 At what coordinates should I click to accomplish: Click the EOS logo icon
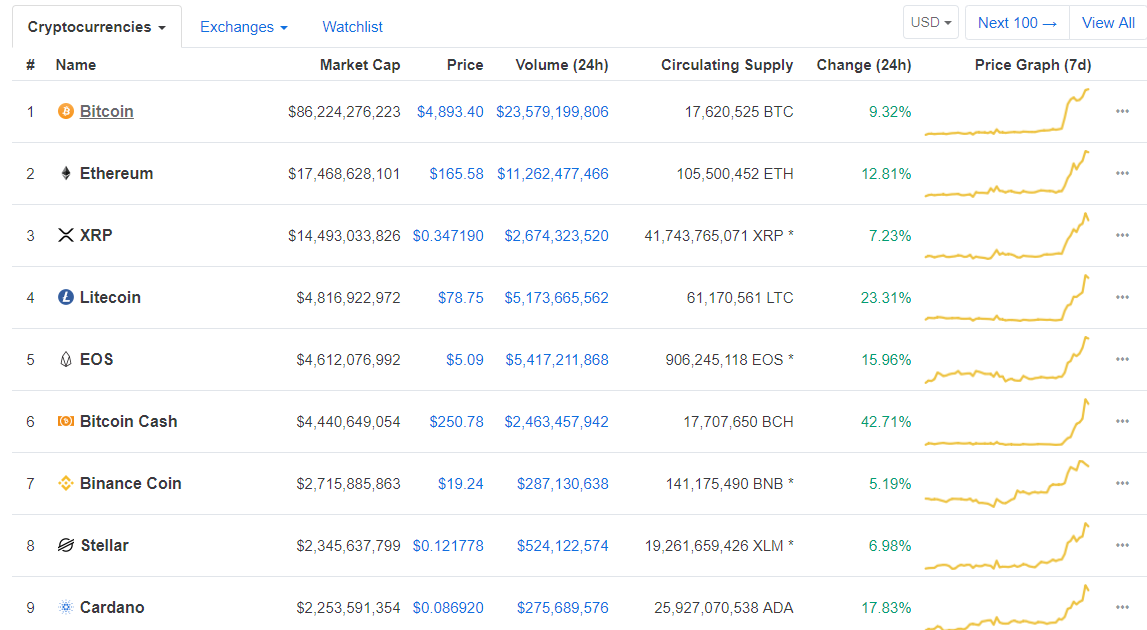[66, 359]
